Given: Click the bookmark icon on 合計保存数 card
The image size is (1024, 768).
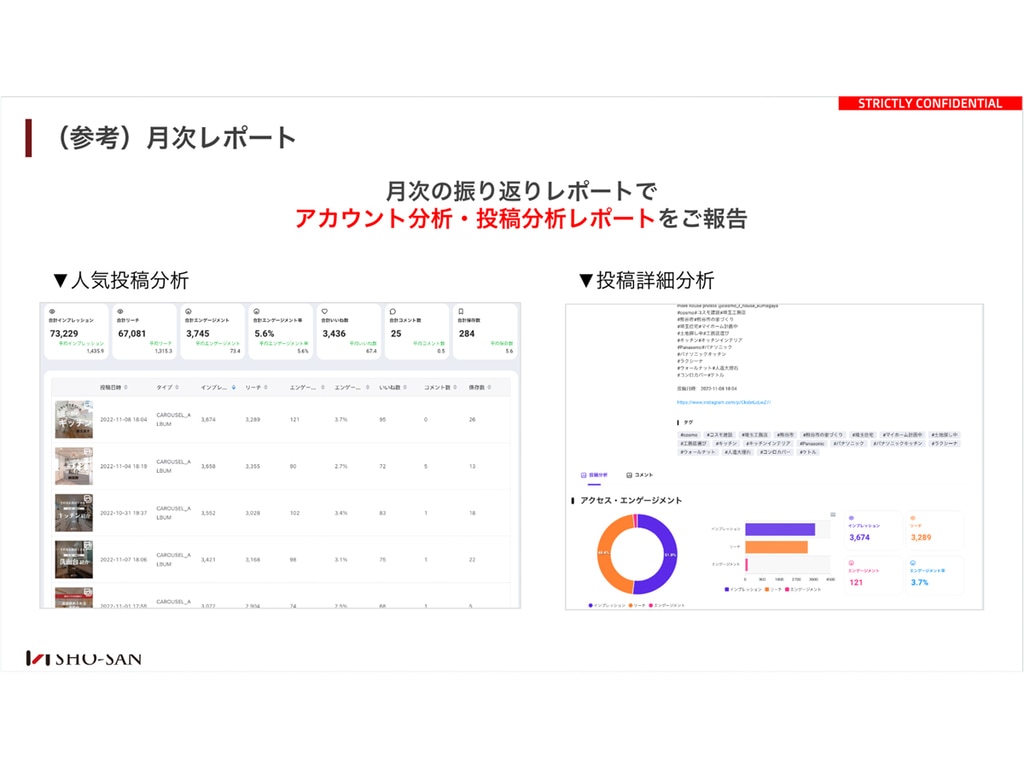Looking at the screenshot, I should coord(460,311).
